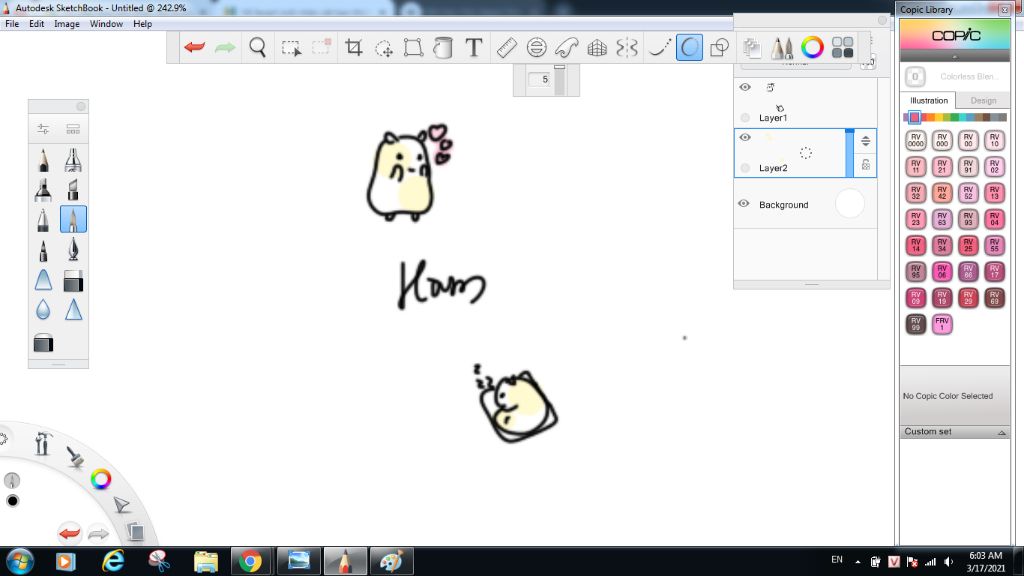Open the Draw Styles shapes tool
The height and width of the screenshot is (576, 1024).
pos(720,47)
